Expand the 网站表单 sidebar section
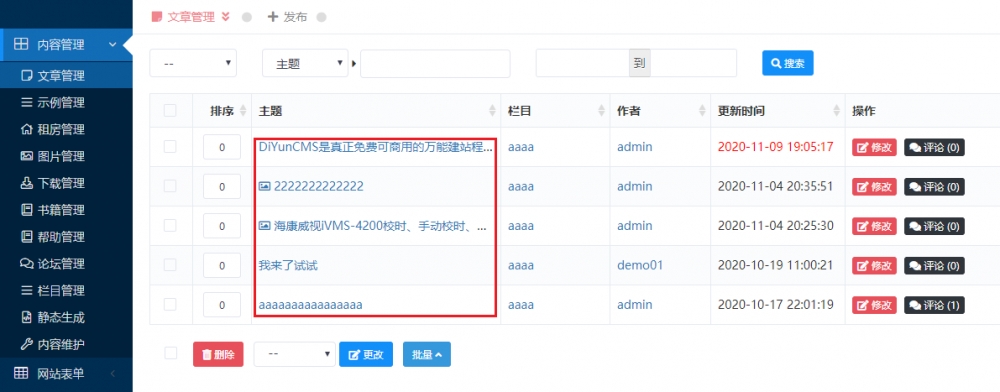The image size is (1000, 392). tap(66, 374)
